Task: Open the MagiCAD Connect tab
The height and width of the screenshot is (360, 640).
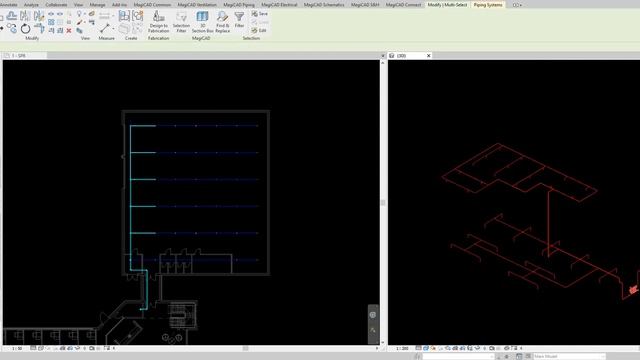Action: click(x=403, y=5)
